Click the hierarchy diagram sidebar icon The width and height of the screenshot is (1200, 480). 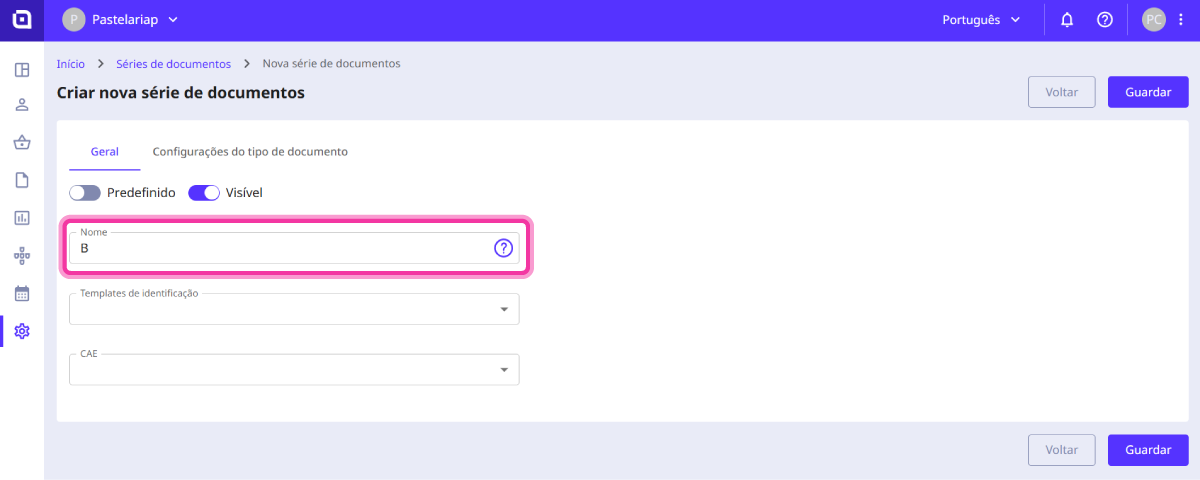click(x=22, y=255)
